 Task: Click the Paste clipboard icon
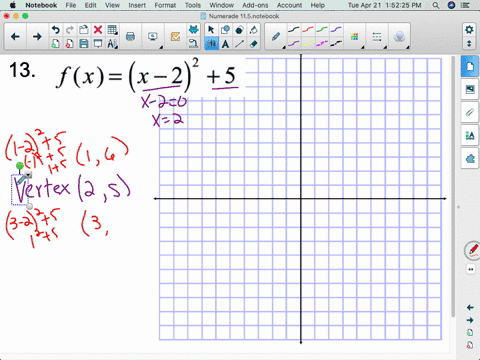pos(84,30)
